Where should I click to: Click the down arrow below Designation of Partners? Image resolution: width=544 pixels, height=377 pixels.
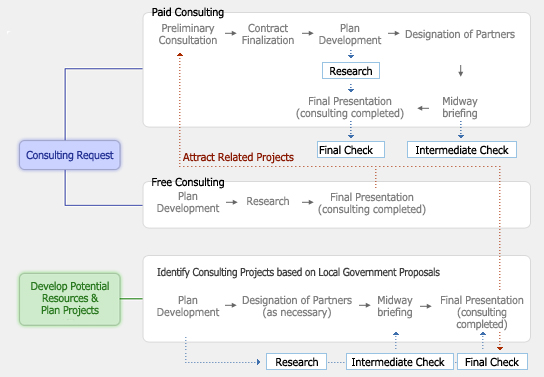coord(461,71)
